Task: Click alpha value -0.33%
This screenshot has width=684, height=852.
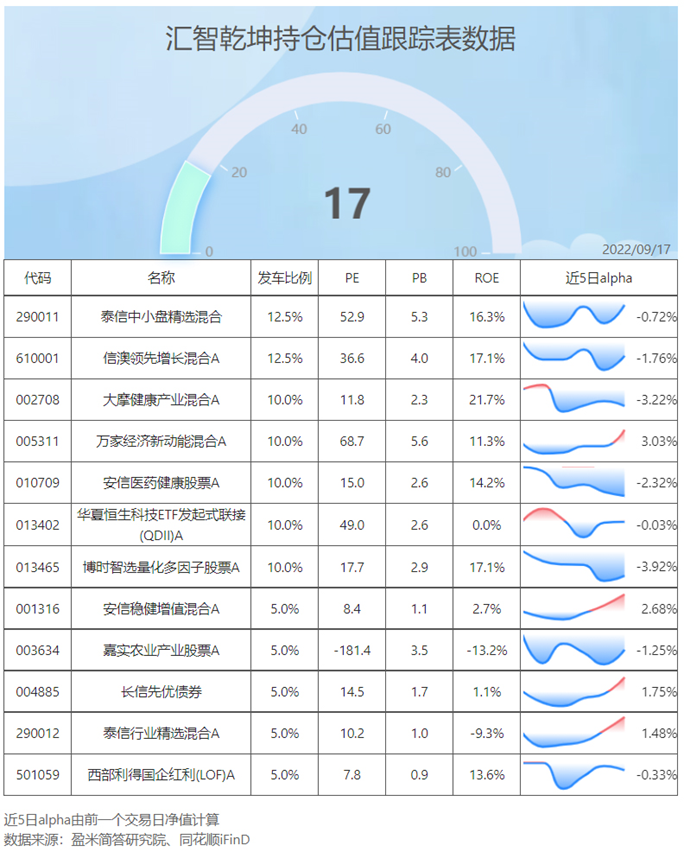Action: (656, 775)
